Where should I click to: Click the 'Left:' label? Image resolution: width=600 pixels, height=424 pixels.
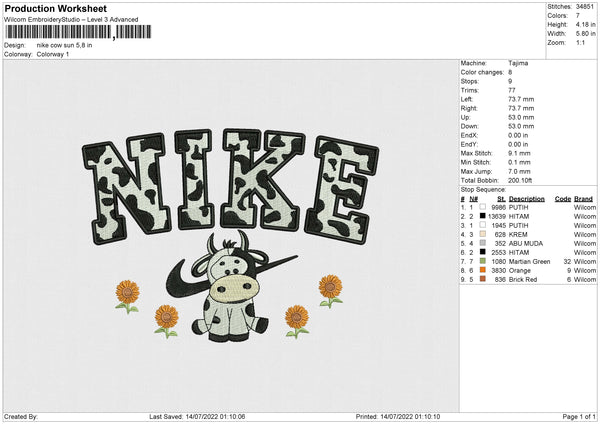(466, 99)
